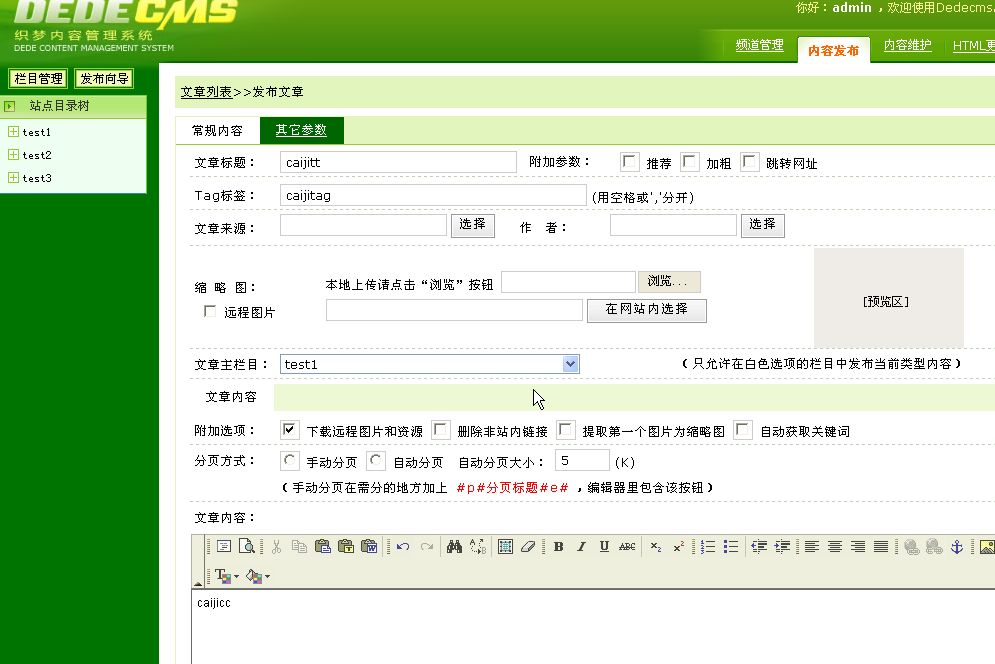This screenshot has height=664, width=995.
Task: Switch to the 其它参数 tab
Action: point(301,130)
